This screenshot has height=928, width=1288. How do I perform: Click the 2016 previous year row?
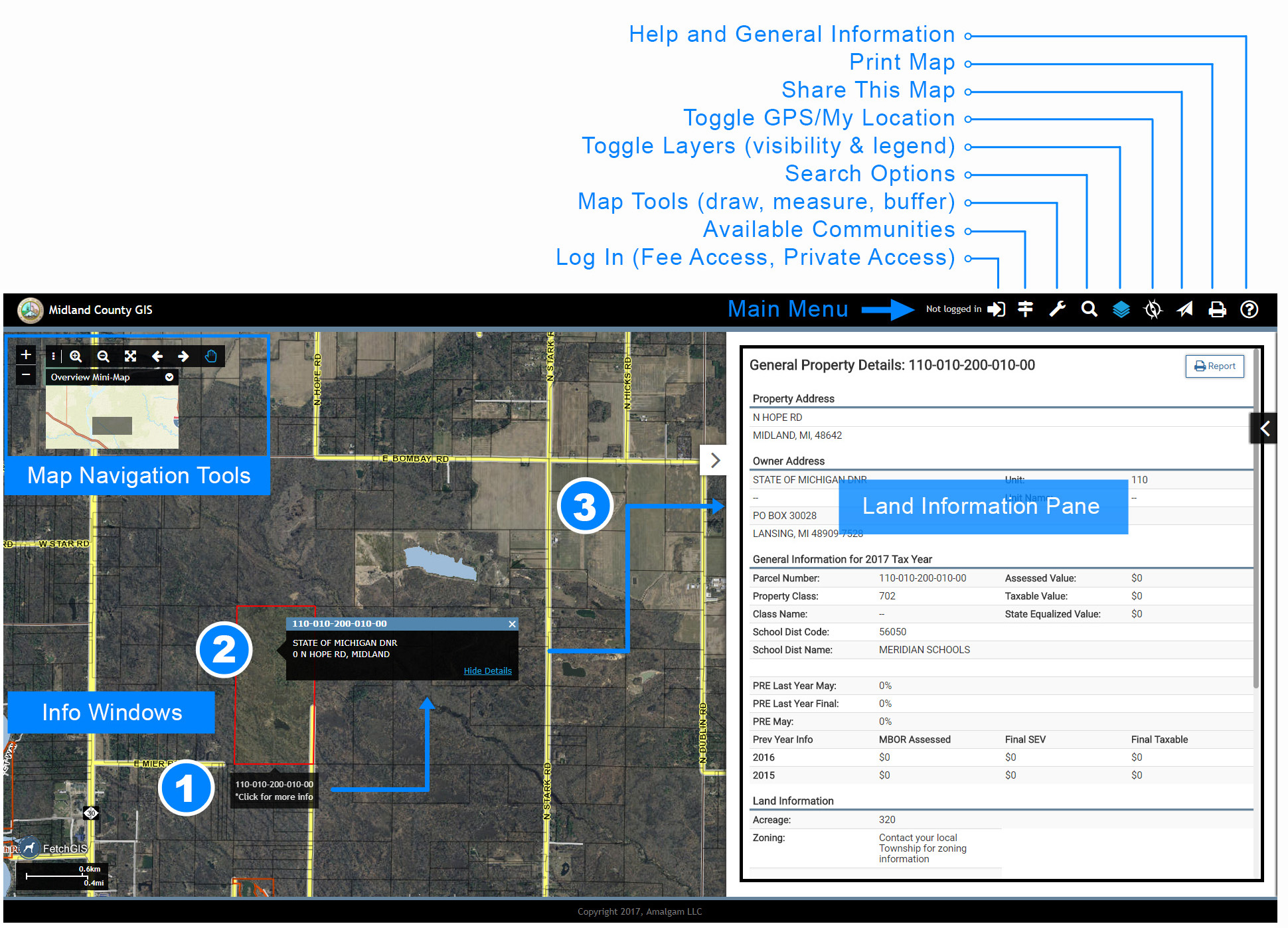1001,757
